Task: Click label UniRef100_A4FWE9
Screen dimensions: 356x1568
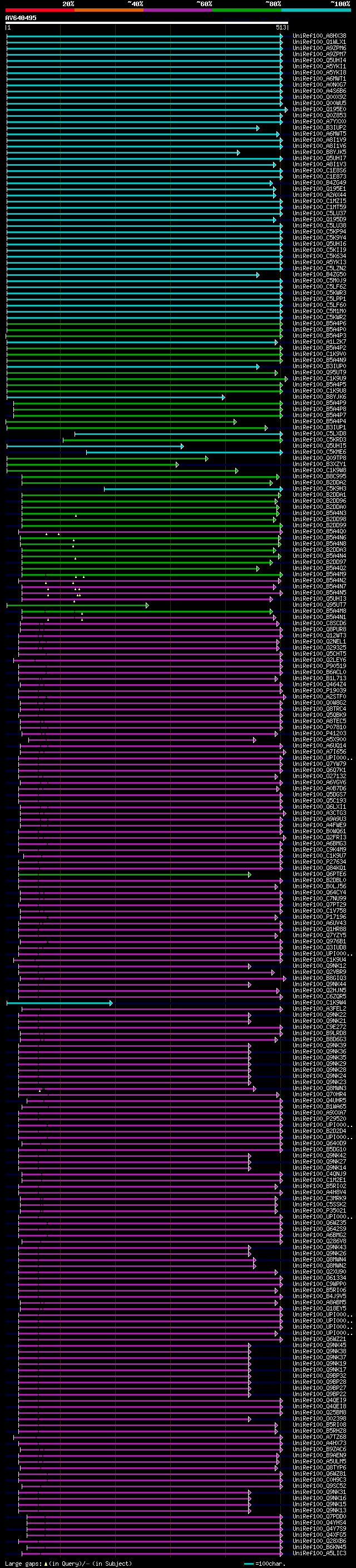Action: (x=319, y=825)
